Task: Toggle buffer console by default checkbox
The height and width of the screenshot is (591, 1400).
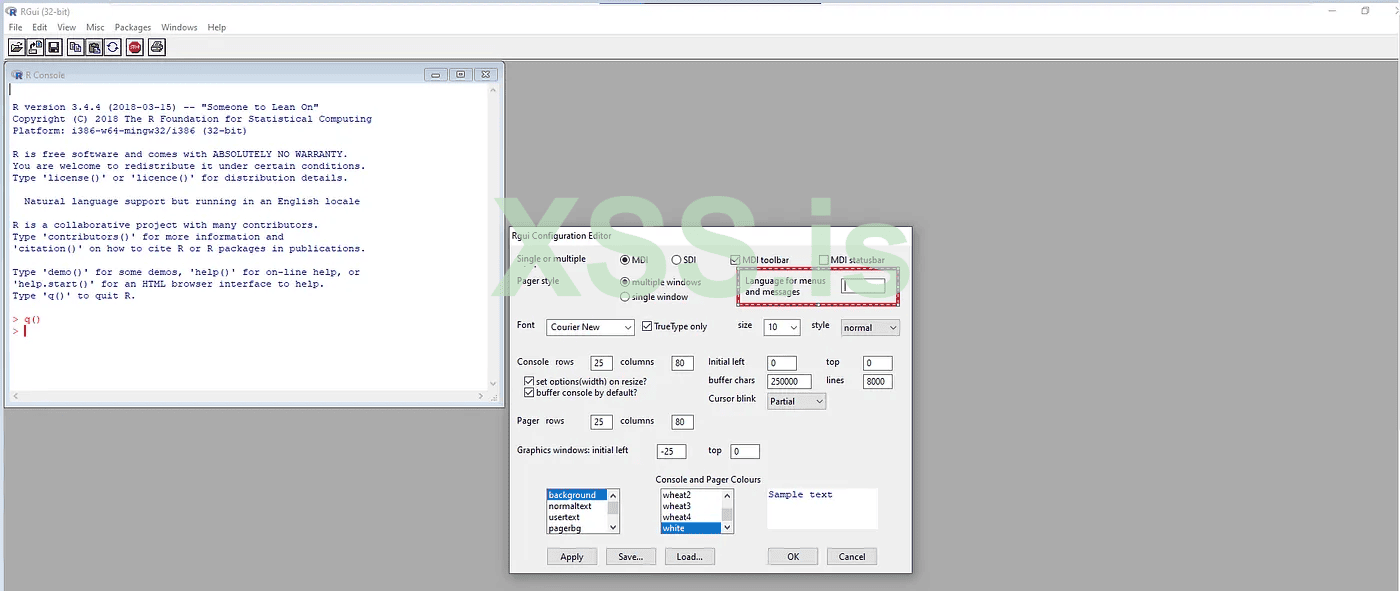Action: click(529, 393)
